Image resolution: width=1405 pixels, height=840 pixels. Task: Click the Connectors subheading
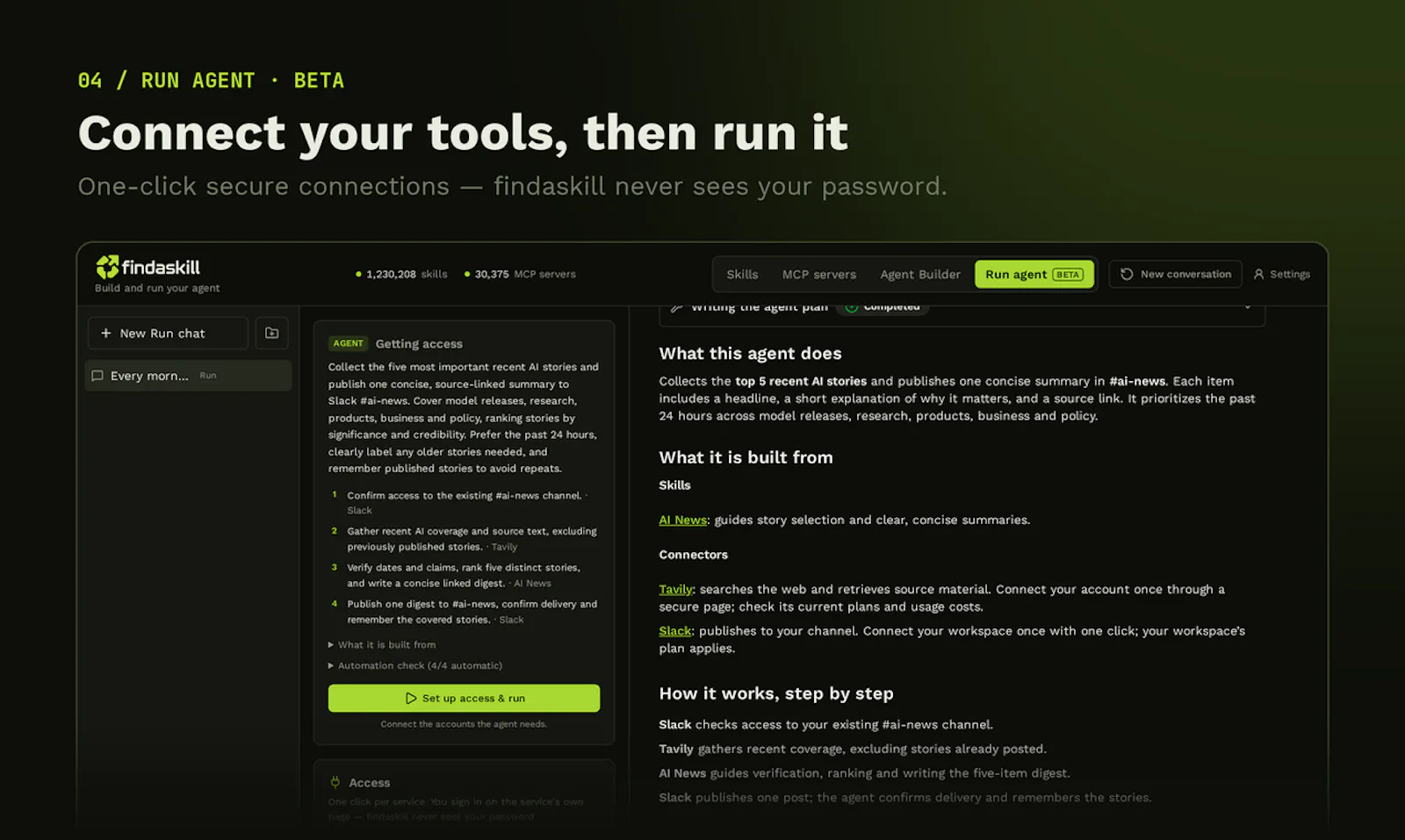[x=694, y=555]
